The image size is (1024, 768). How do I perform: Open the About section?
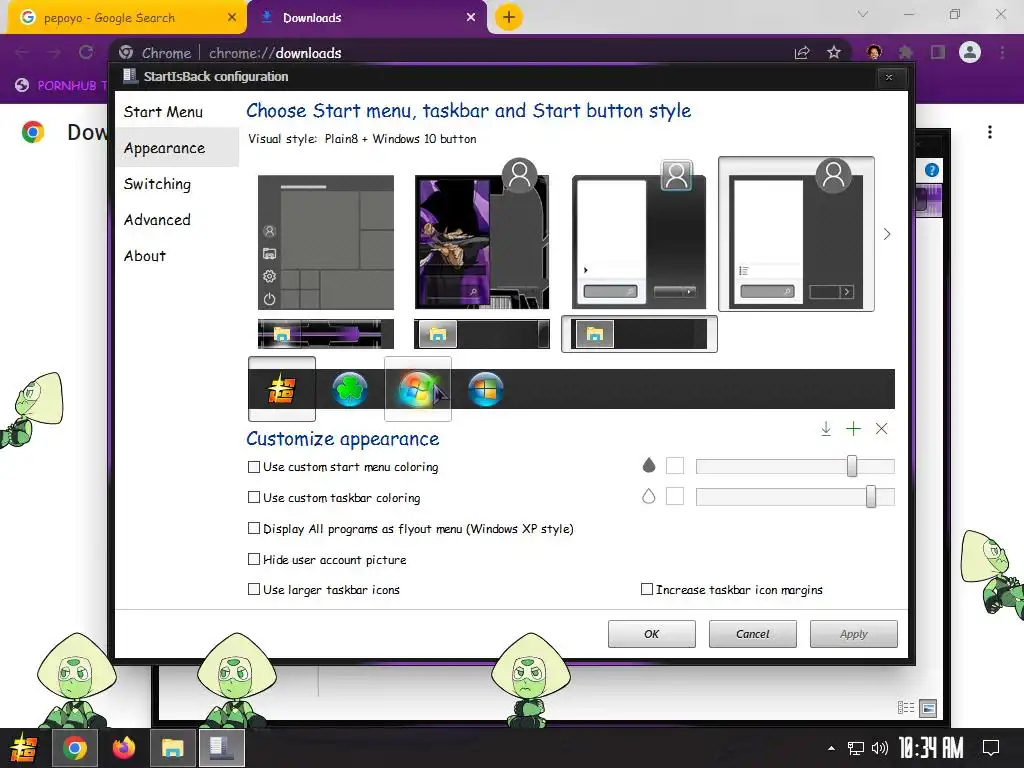point(145,256)
